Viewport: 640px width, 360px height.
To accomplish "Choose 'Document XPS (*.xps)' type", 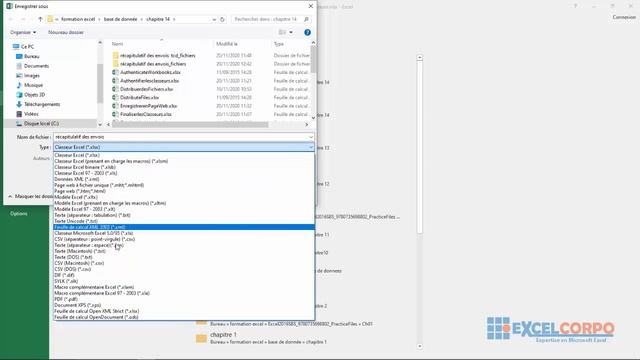I will tap(184, 305).
